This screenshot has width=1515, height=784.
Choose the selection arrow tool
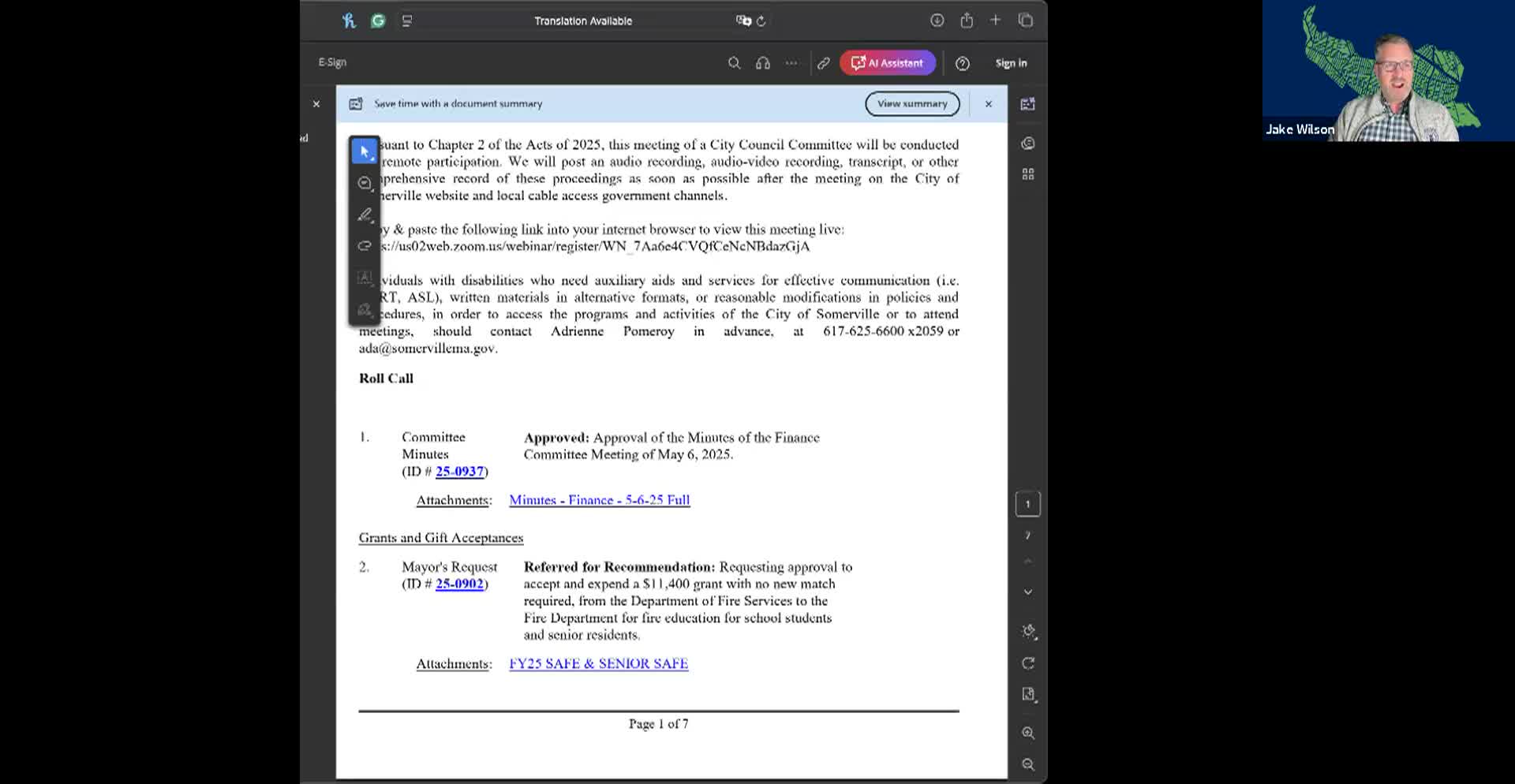[364, 151]
